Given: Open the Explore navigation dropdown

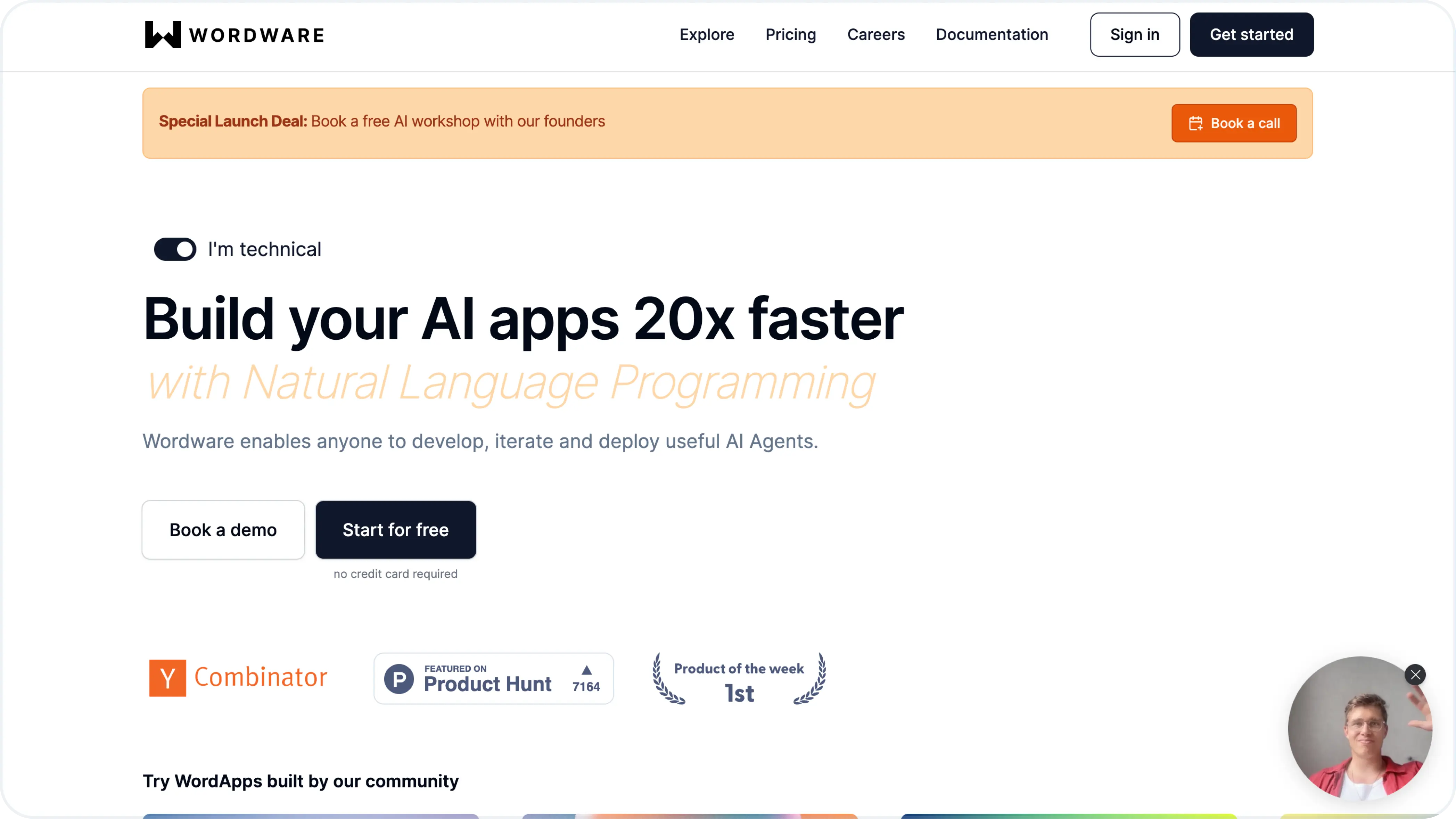Looking at the screenshot, I should (x=707, y=34).
